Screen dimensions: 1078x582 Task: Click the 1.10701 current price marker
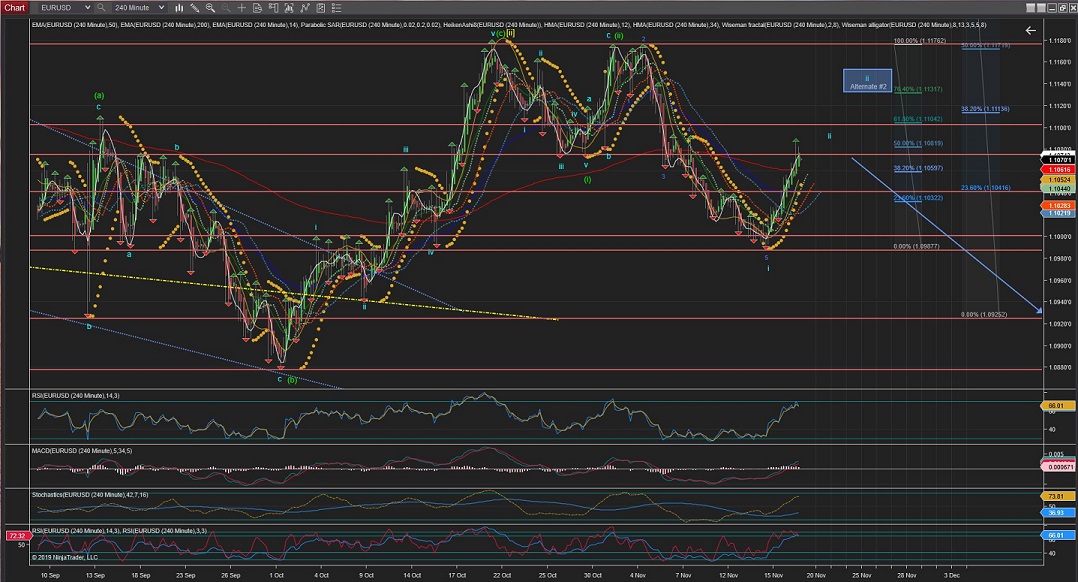[x=1061, y=159]
